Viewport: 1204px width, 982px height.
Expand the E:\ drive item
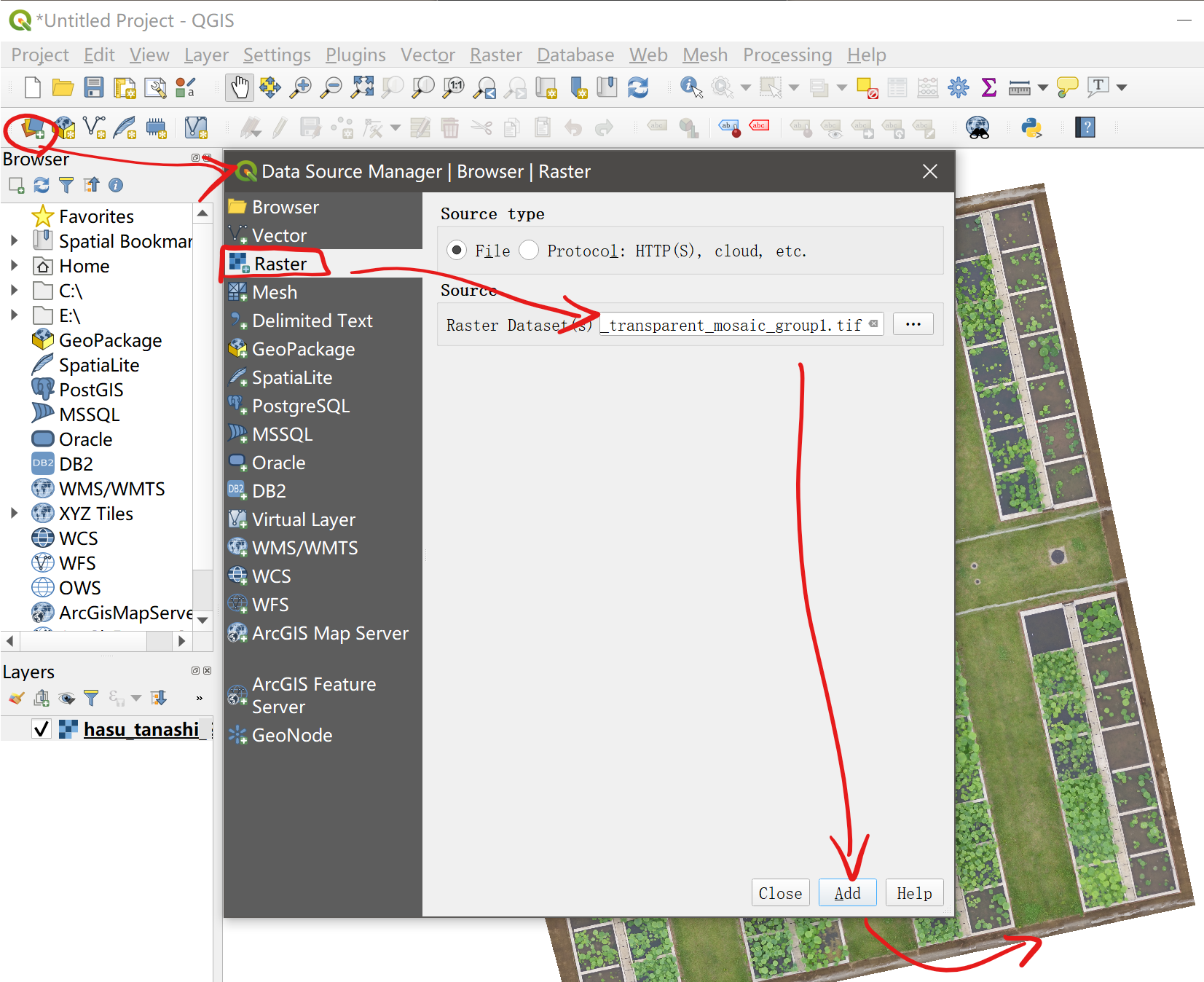(14, 315)
